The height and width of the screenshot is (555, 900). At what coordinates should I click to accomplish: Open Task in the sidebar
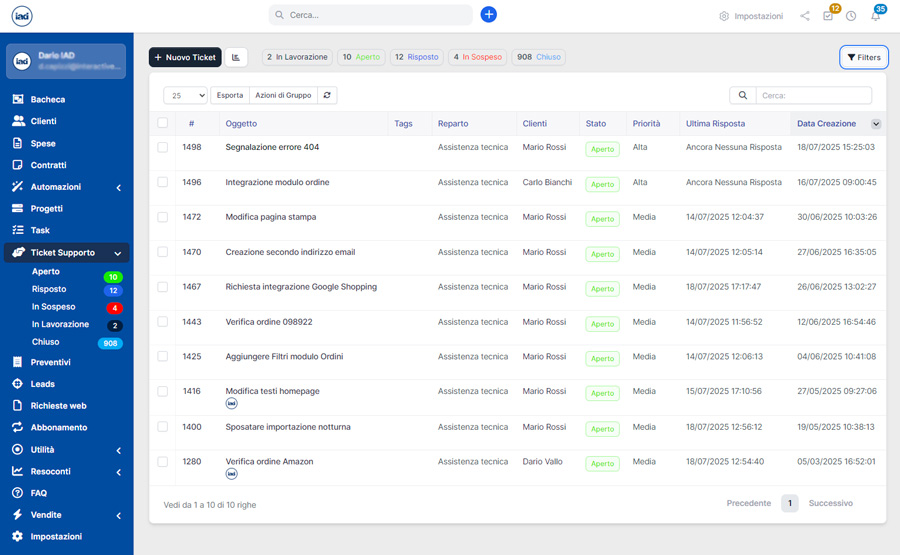coord(40,230)
